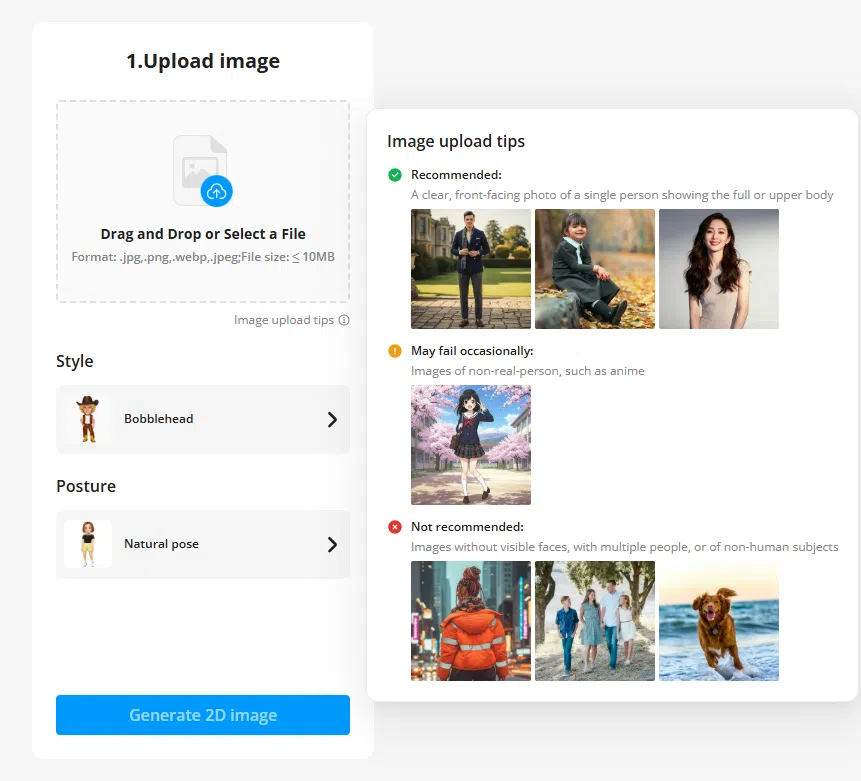Click the orange May fail occasionally warning icon
Screen dimensions: 861x781
click(395, 351)
